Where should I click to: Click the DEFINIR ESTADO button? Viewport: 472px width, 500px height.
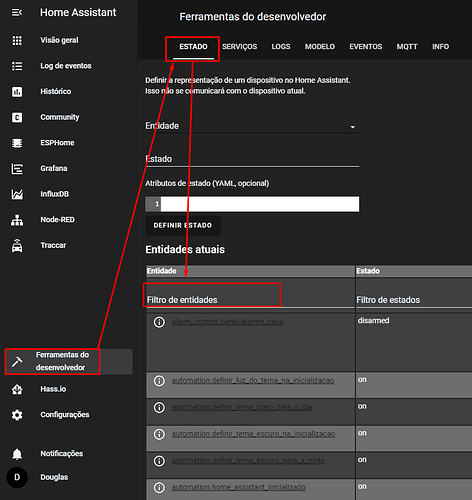click(x=183, y=226)
